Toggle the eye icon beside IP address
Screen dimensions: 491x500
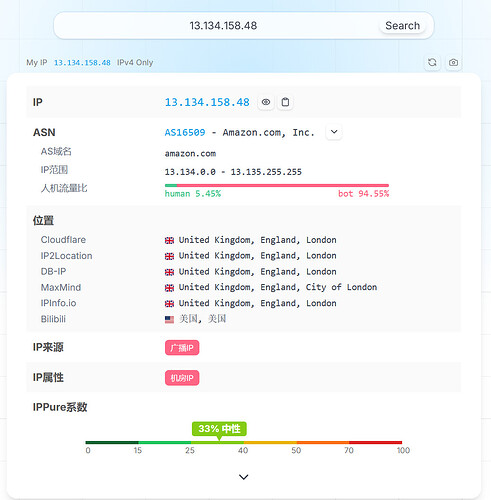(x=266, y=102)
